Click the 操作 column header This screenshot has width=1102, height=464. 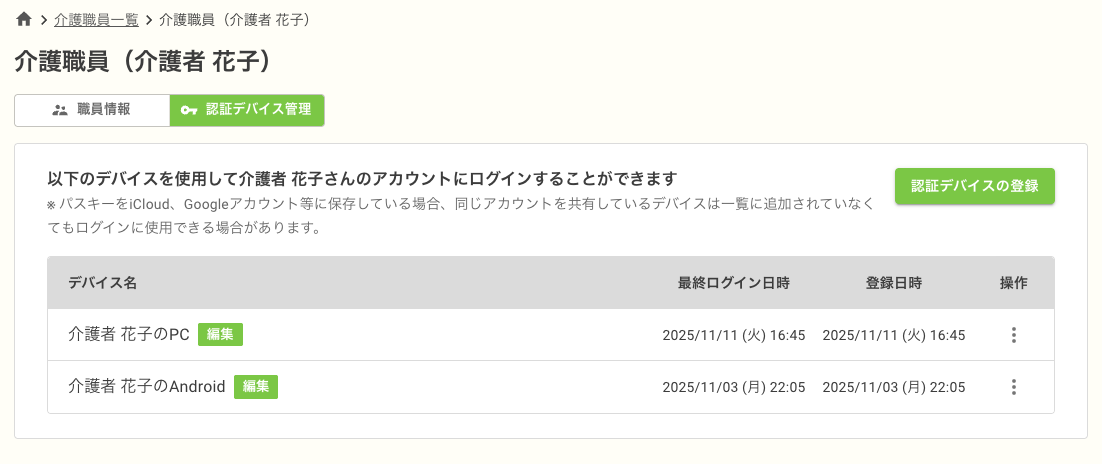(1013, 283)
